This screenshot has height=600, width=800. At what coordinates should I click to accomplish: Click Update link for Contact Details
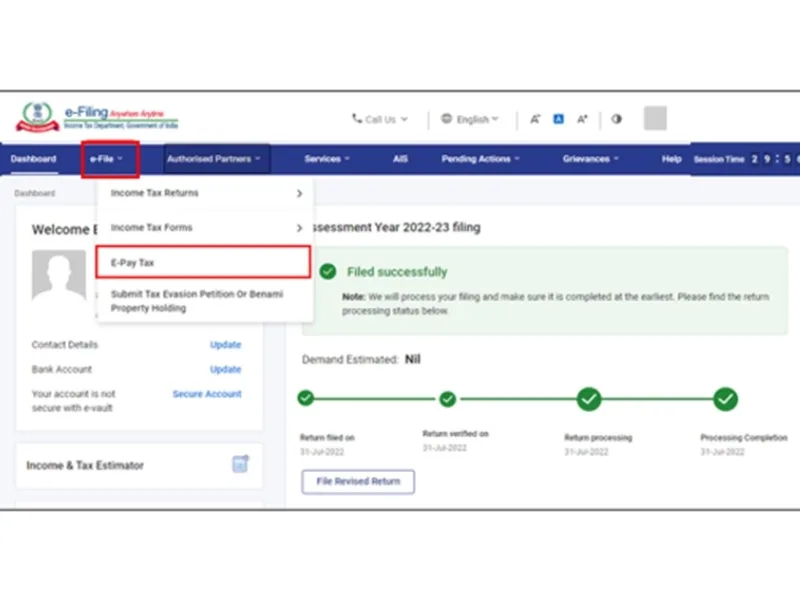pos(226,344)
